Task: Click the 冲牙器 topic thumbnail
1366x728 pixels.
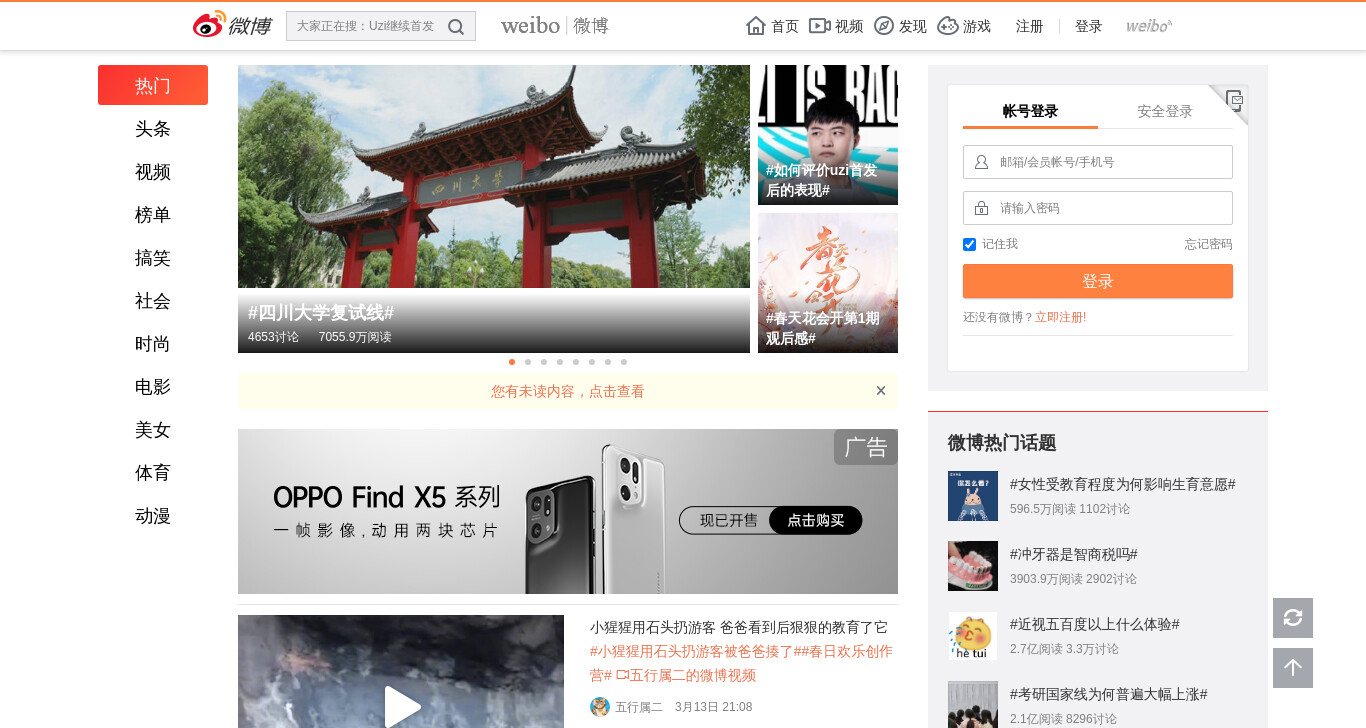Action: point(973,566)
